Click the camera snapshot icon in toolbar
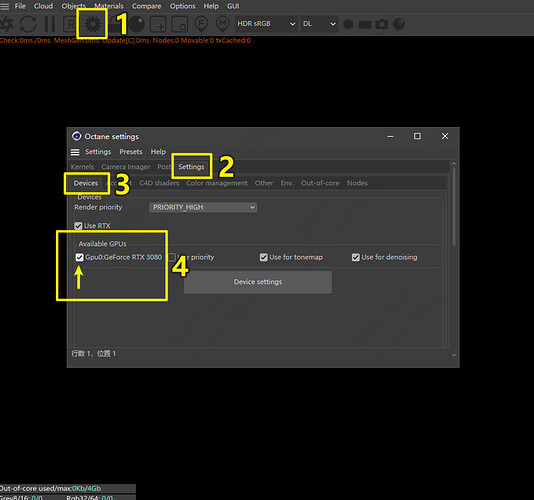534x500 pixels. click(x=382, y=24)
